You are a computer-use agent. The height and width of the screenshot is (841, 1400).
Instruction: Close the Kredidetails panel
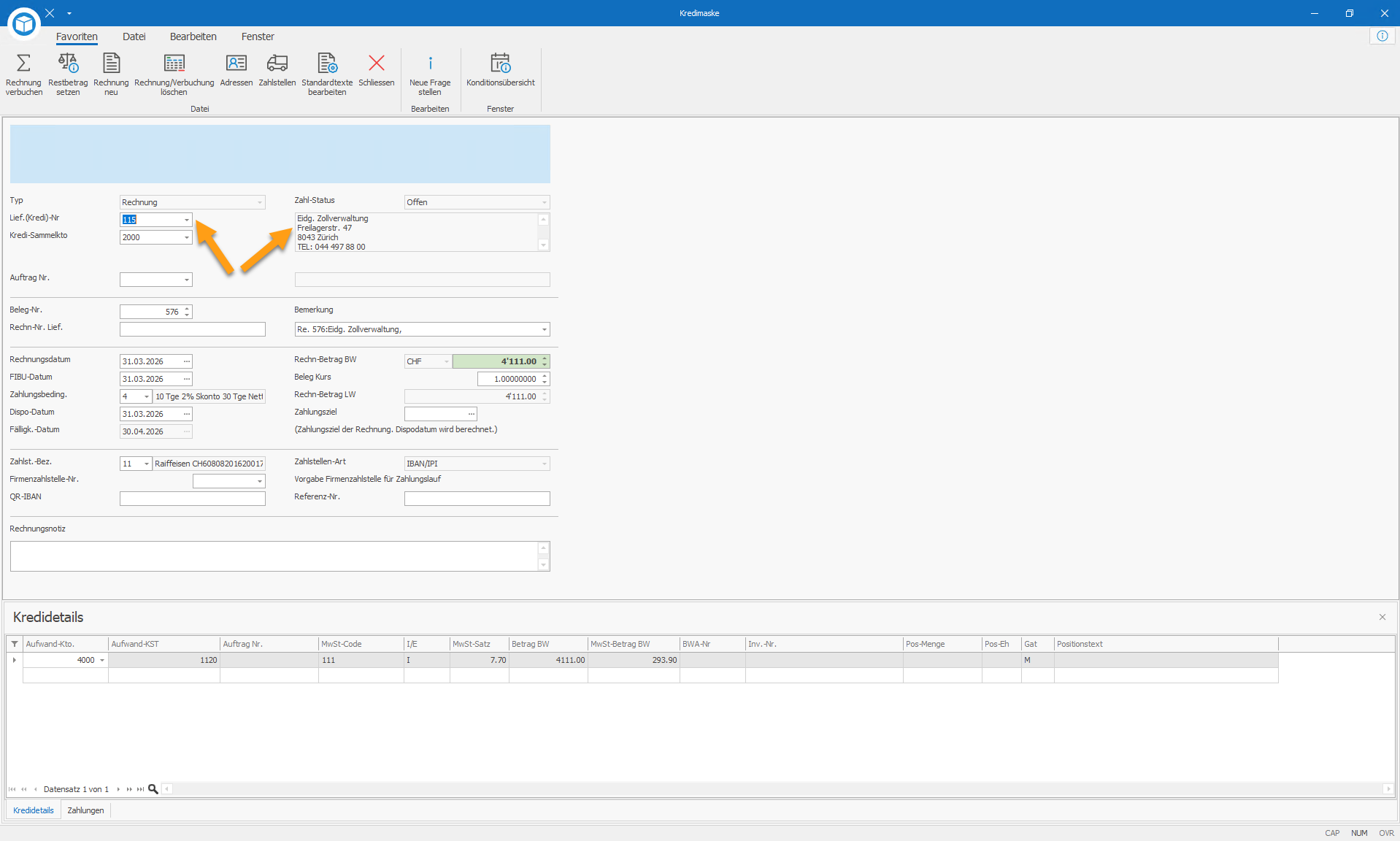click(x=1382, y=617)
